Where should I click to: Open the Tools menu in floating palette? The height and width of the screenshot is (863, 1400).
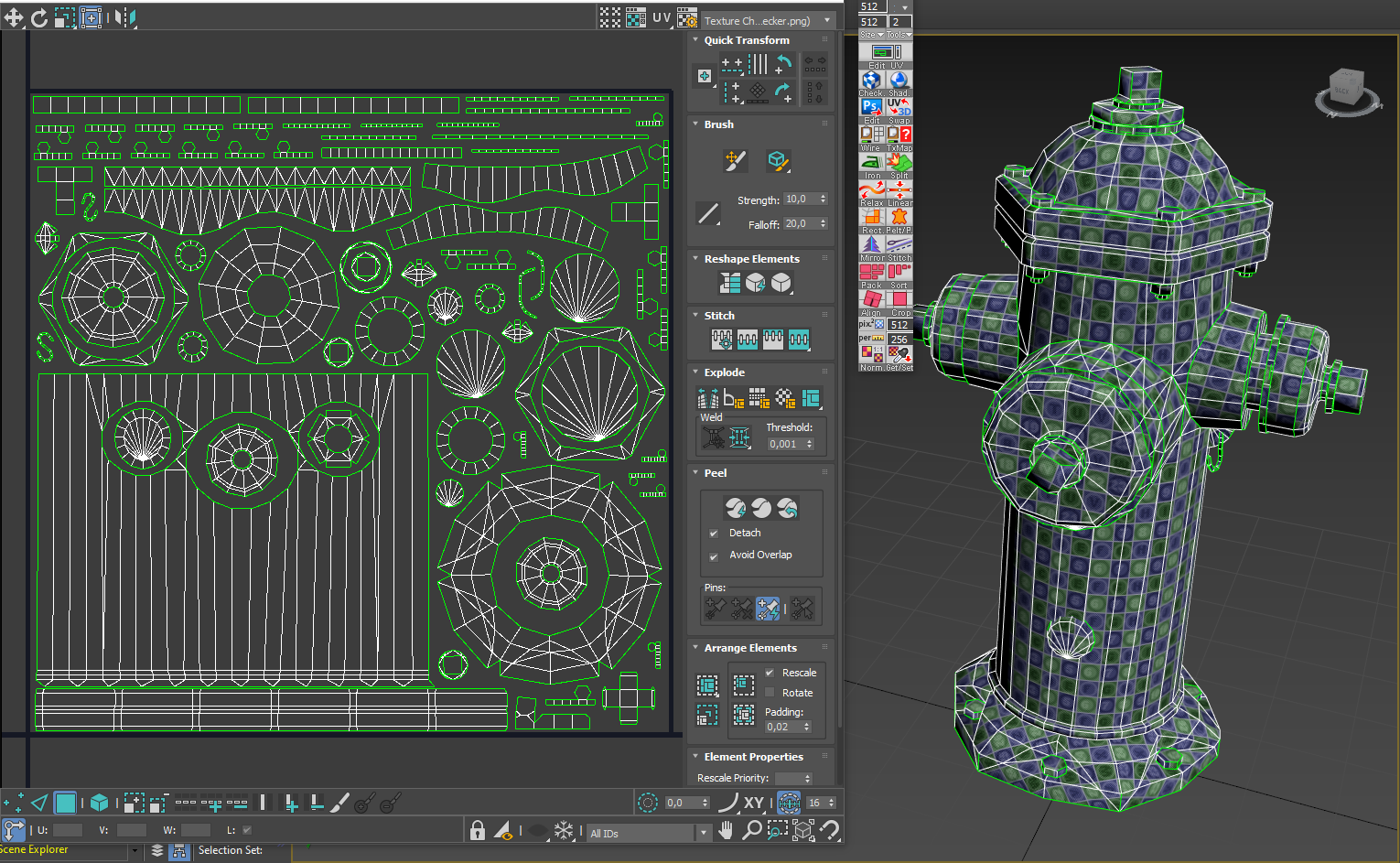pyautogui.click(x=899, y=35)
